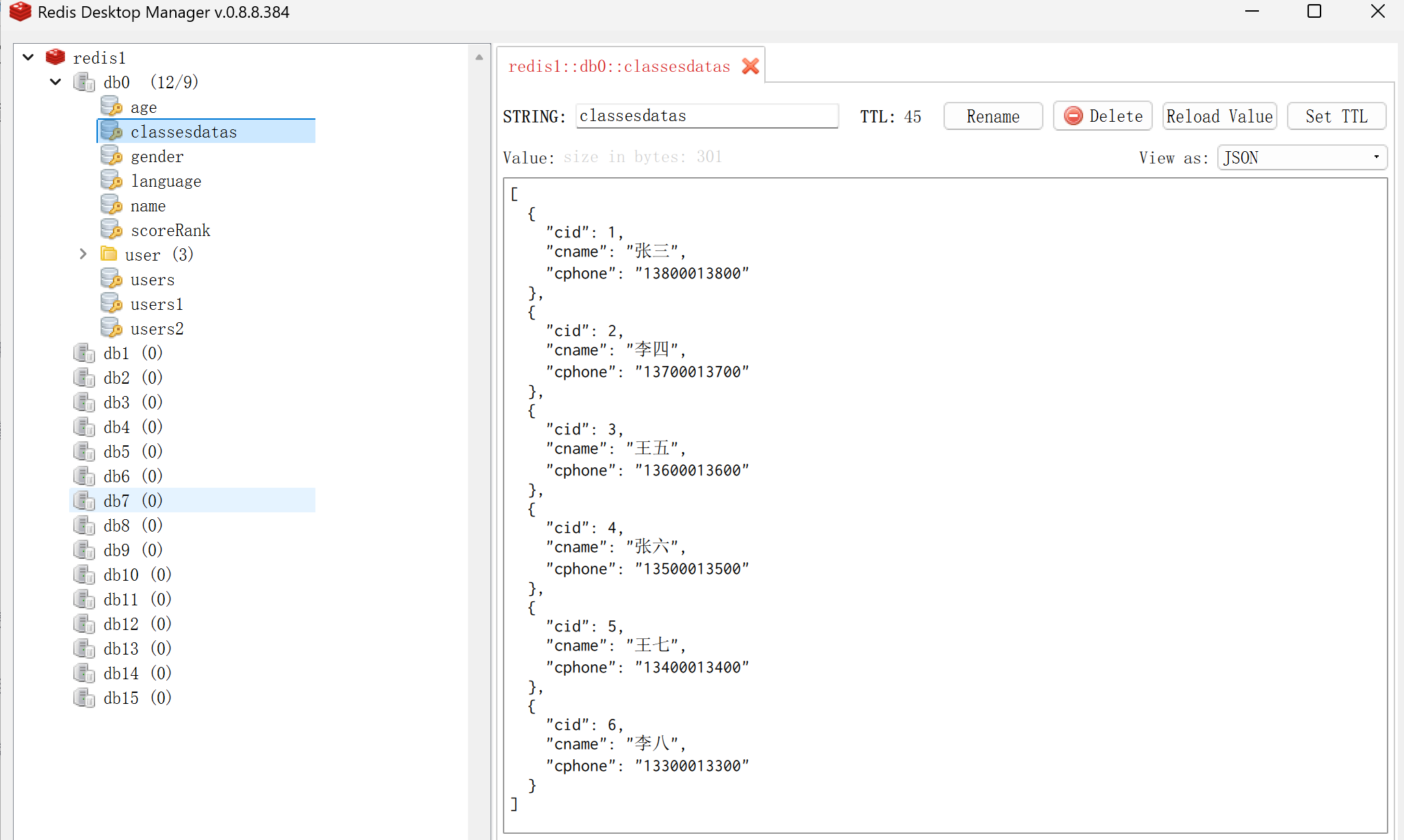Collapse the db0 database node
This screenshot has height=840, width=1404.
55,82
